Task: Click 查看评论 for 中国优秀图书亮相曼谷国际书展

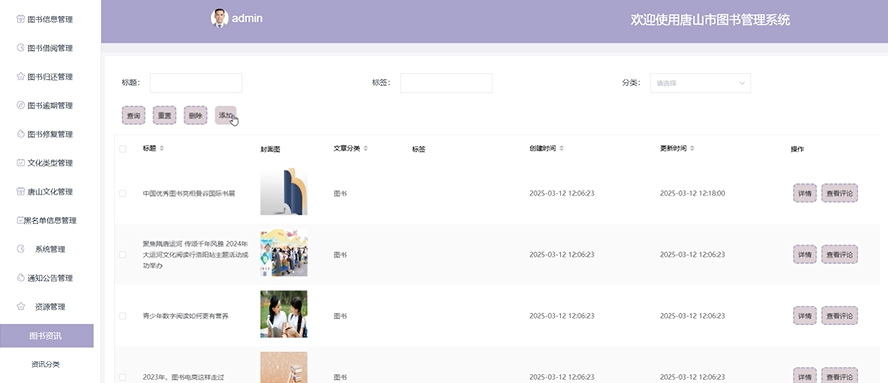Action: [x=839, y=193]
